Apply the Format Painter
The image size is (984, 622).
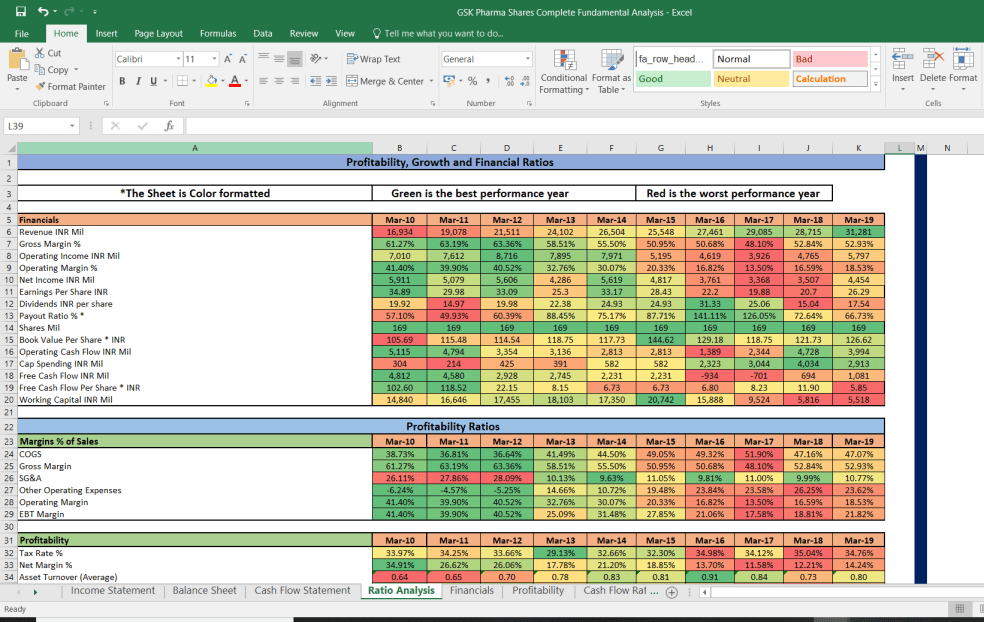point(72,86)
